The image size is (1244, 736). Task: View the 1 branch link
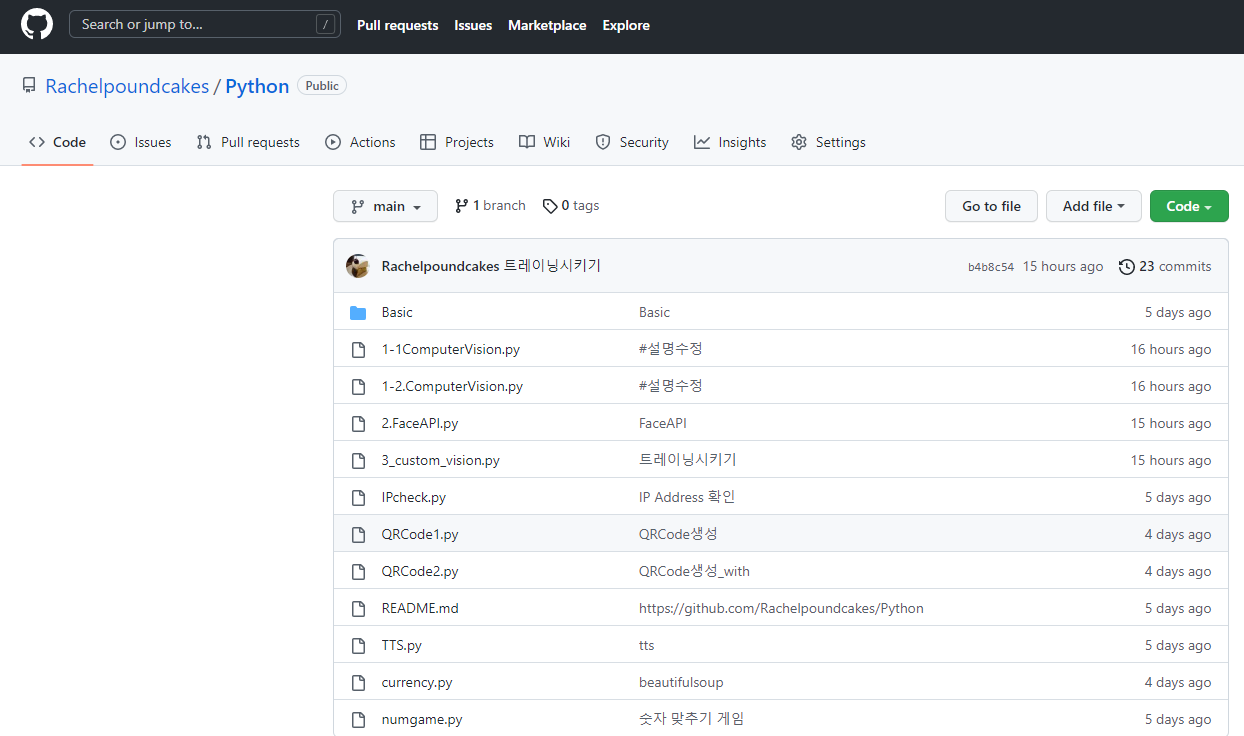click(x=490, y=206)
